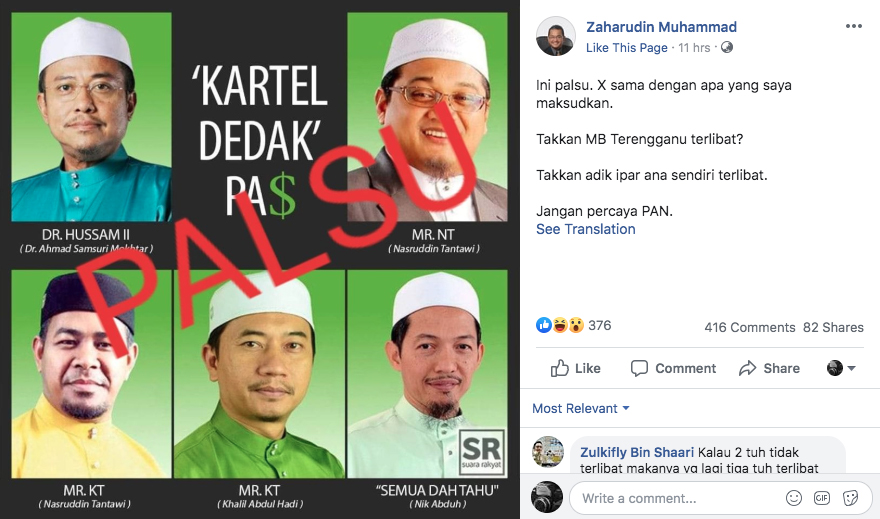Viewport: 880px width, 519px height.
Task: Open the profile switcher dropdown beside Share
Action: click(x=841, y=368)
